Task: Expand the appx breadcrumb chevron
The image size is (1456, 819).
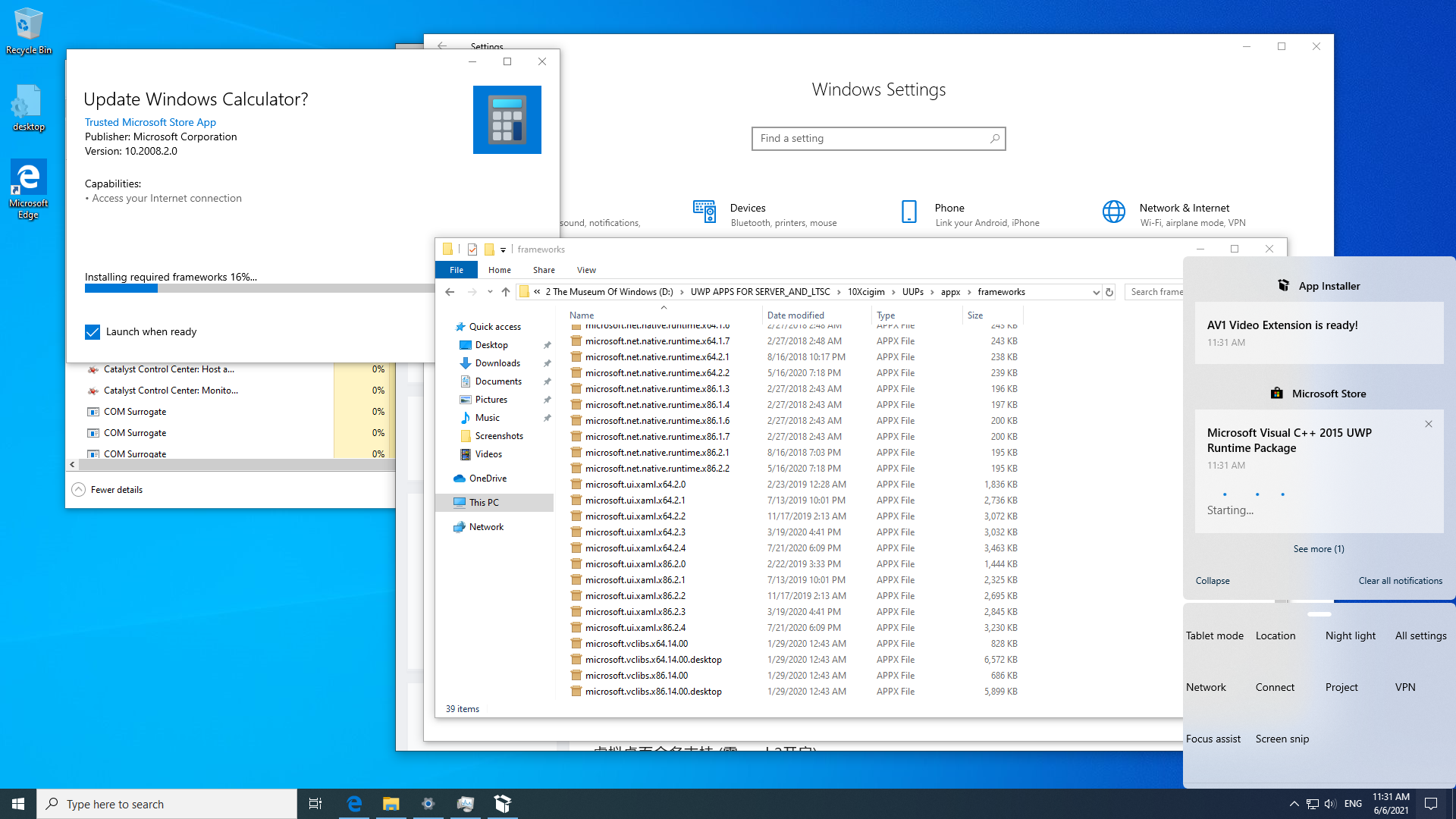Action: (x=969, y=292)
